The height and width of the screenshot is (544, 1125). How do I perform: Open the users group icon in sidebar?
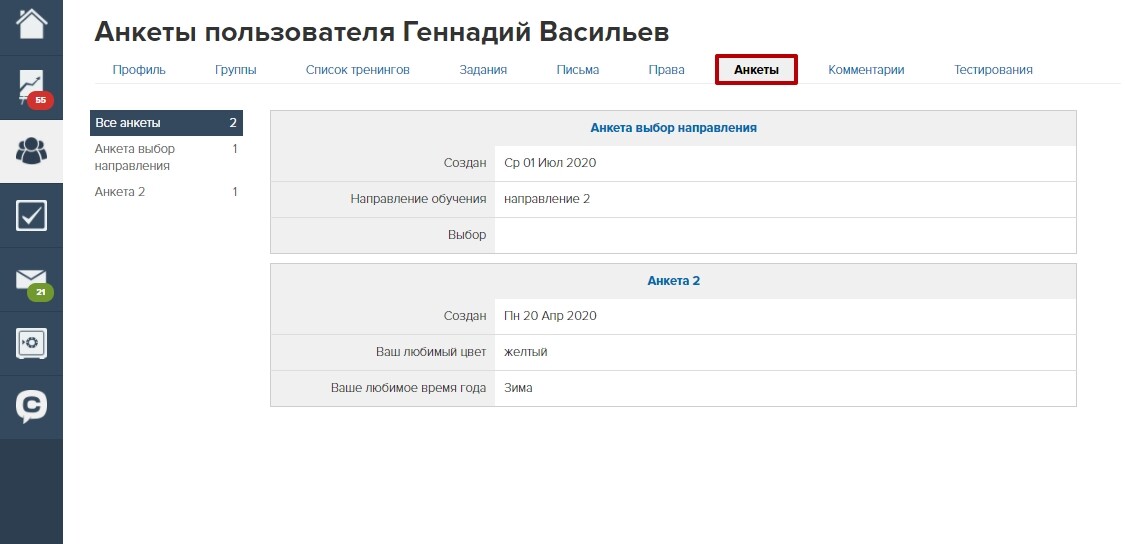click(x=31, y=151)
